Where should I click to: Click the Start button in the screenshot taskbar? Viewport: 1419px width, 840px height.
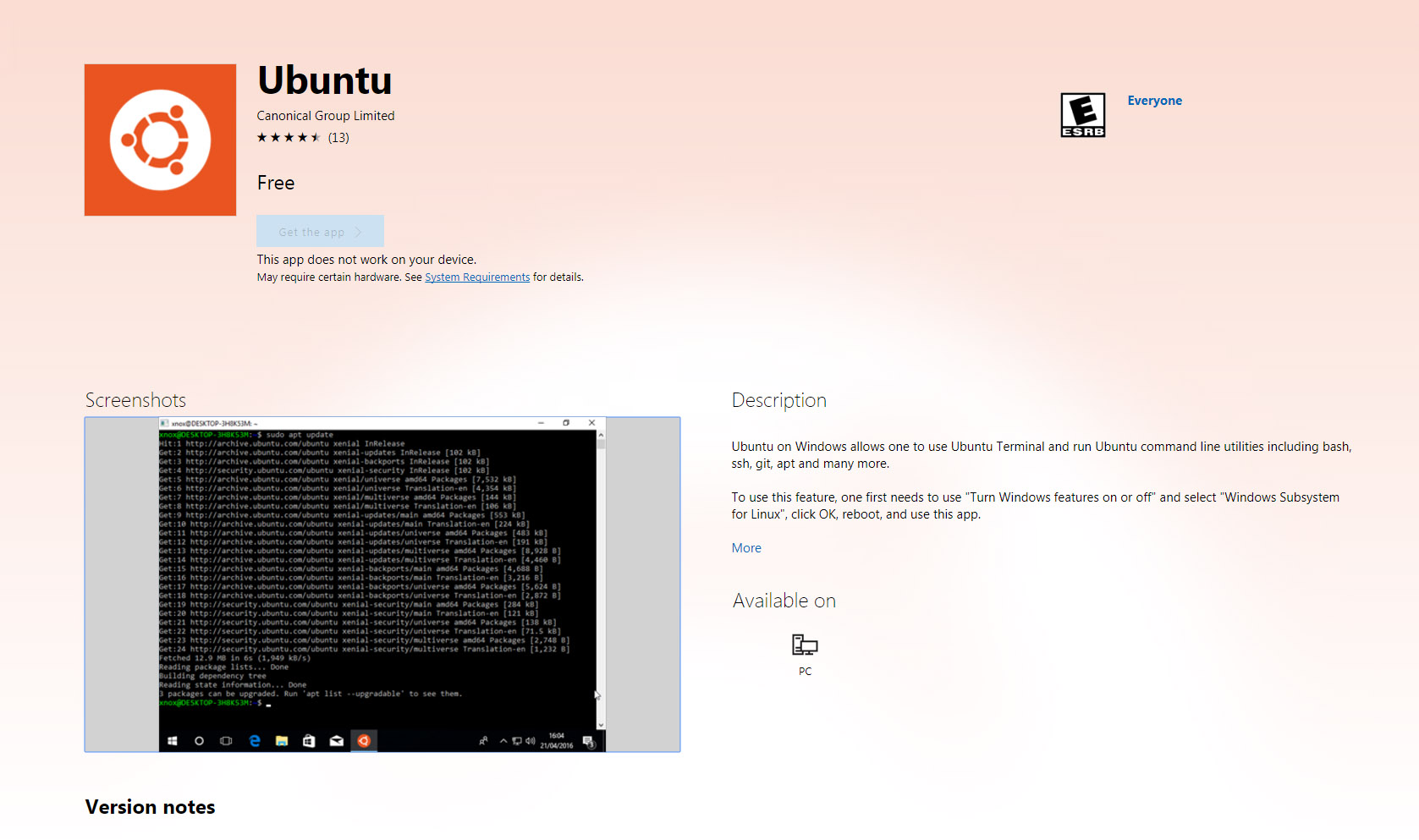tap(173, 741)
